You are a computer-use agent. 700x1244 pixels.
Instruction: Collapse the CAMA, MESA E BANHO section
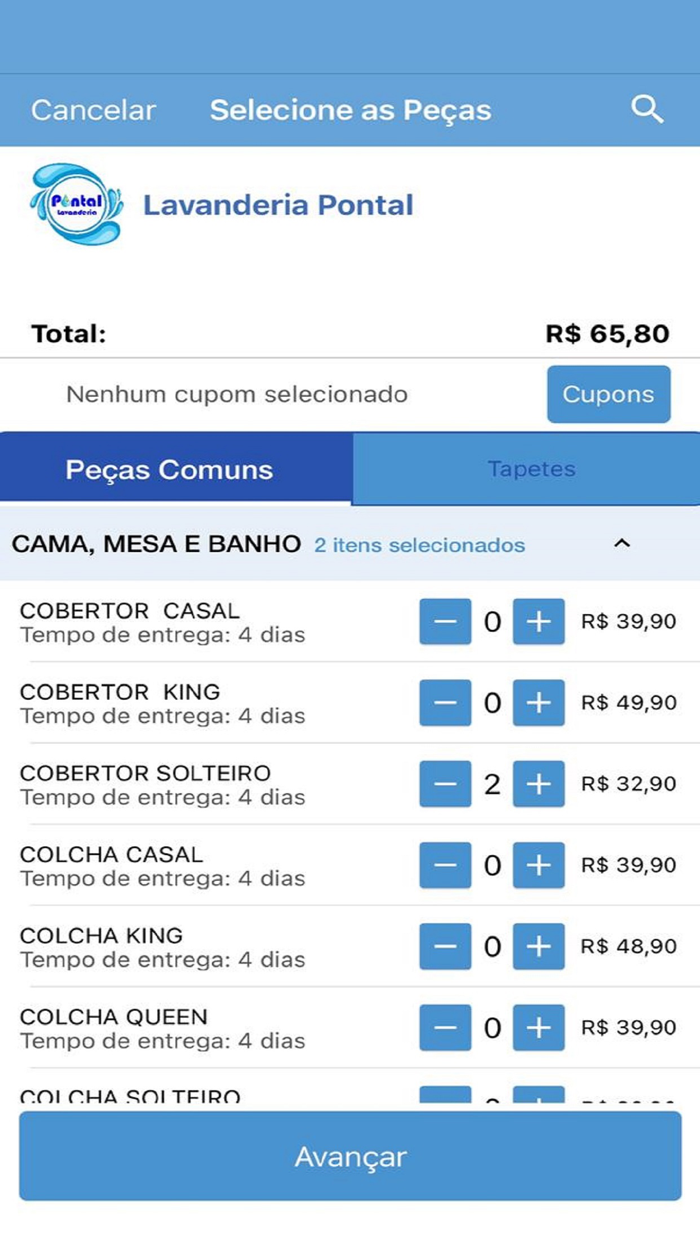[x=621, y=544]
